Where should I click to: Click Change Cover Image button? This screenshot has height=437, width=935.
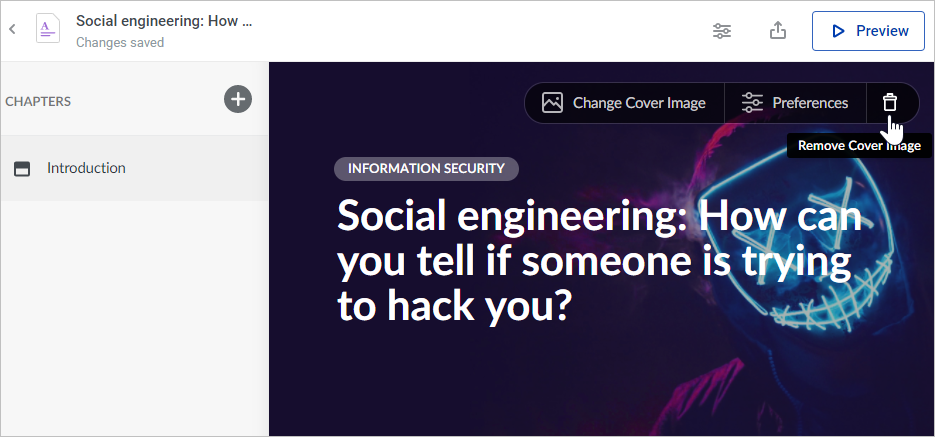click(624, 103)
